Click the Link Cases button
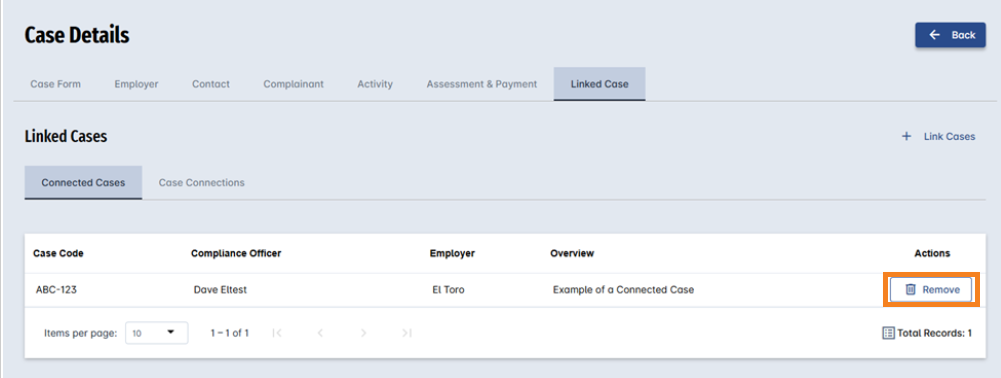Screen dimensions: 1001x378 pyautogui.click(x=938, y=136)
